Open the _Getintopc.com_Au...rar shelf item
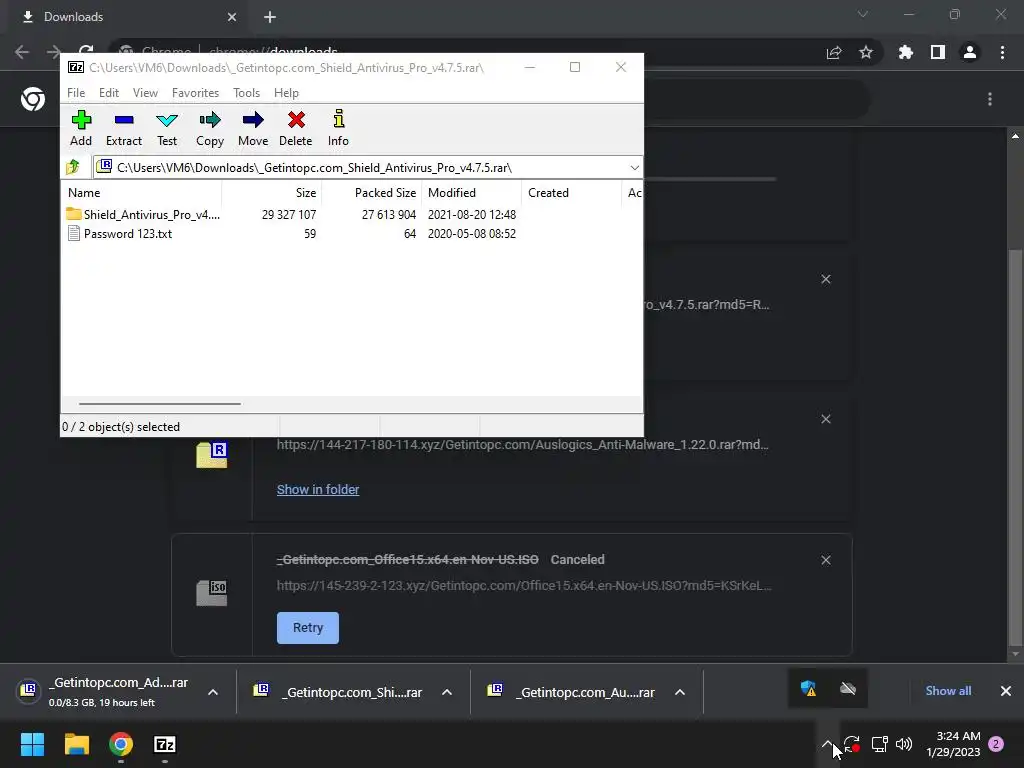Viewport: 1024px width, 768px height. point(572,692)
